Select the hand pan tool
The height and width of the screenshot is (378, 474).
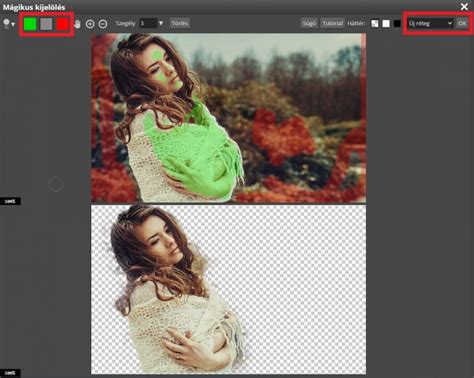click(x=77, y=24)
